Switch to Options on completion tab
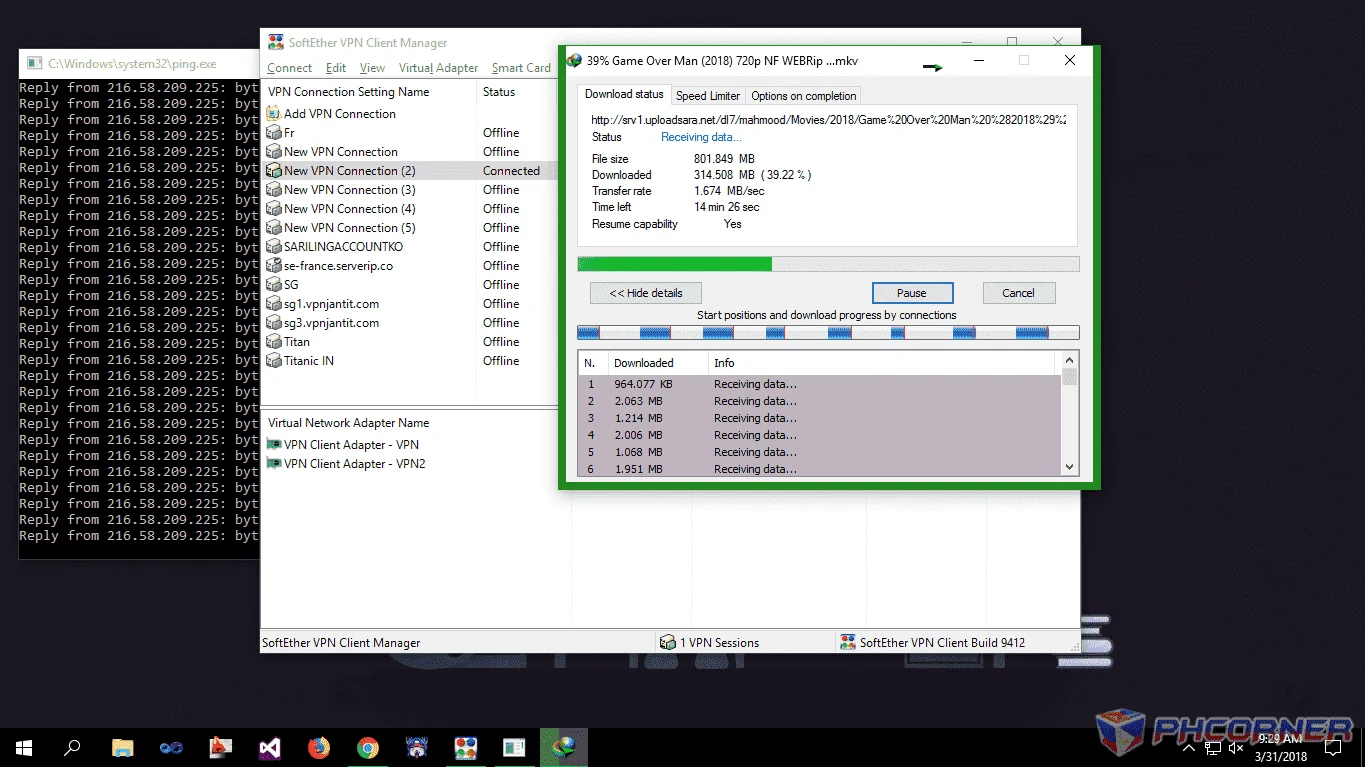 (x=803, y=96)
